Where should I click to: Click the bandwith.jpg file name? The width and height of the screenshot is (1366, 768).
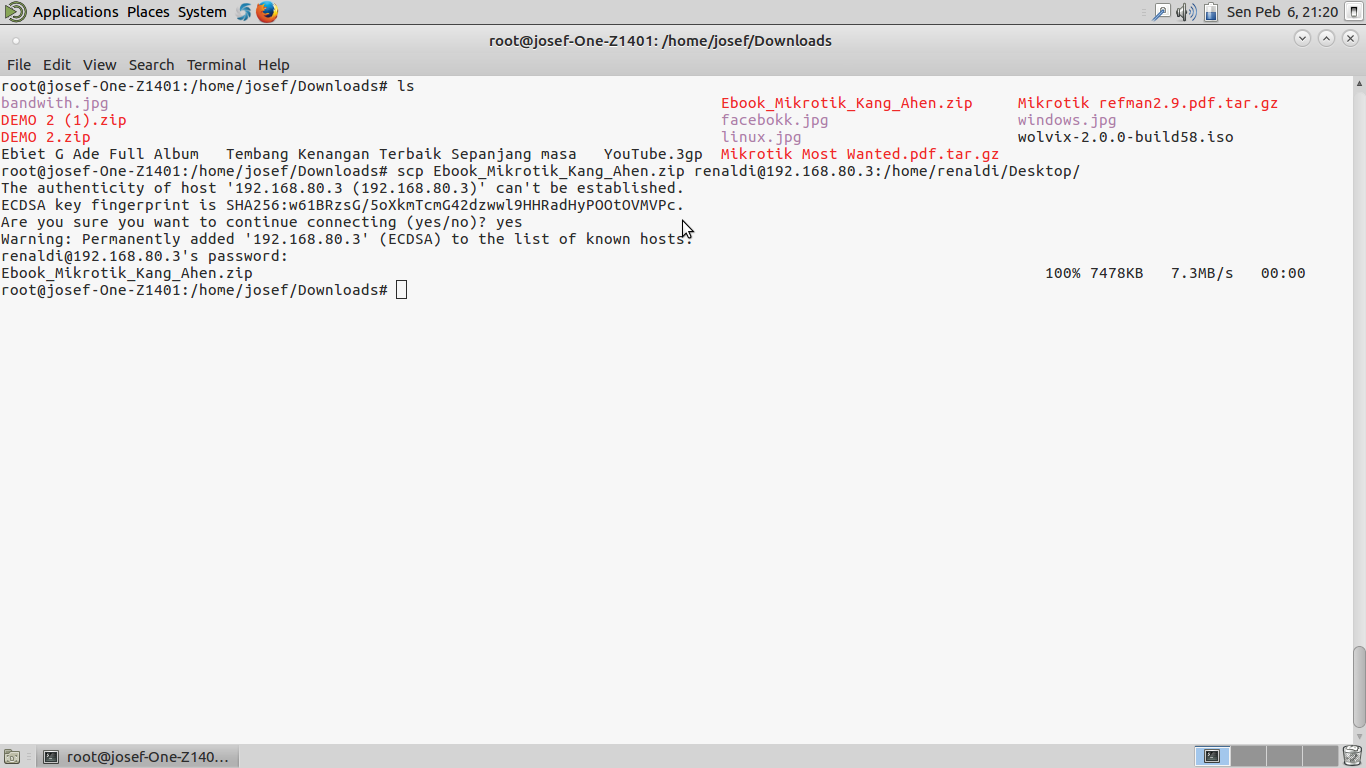[55, 103]
